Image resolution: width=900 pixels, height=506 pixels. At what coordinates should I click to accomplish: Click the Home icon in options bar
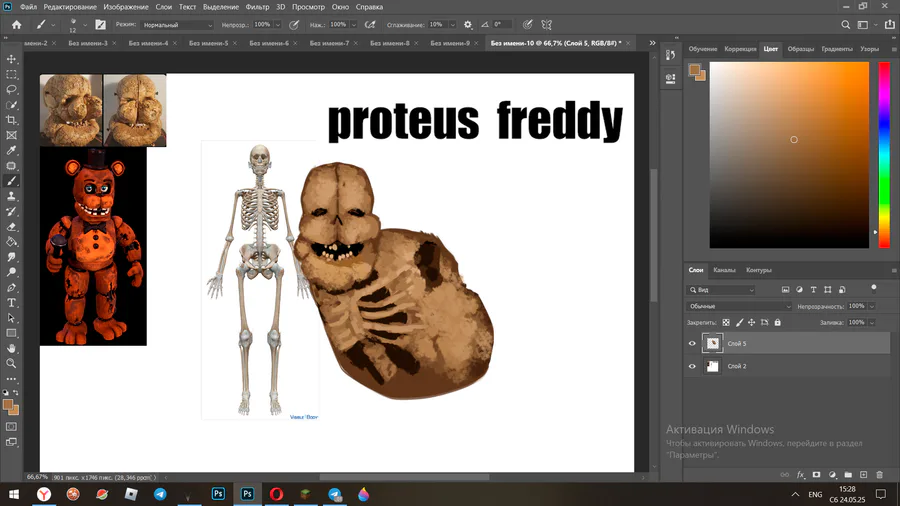(17, 25)
